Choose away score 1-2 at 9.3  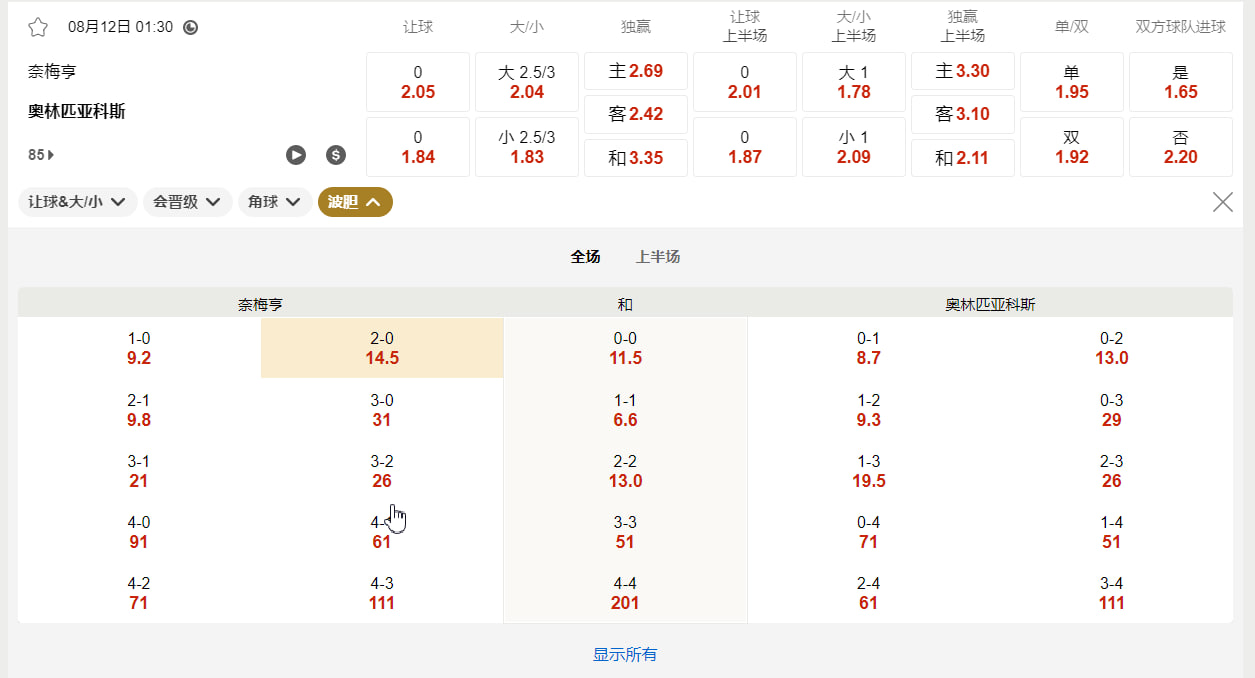(869, 410)
